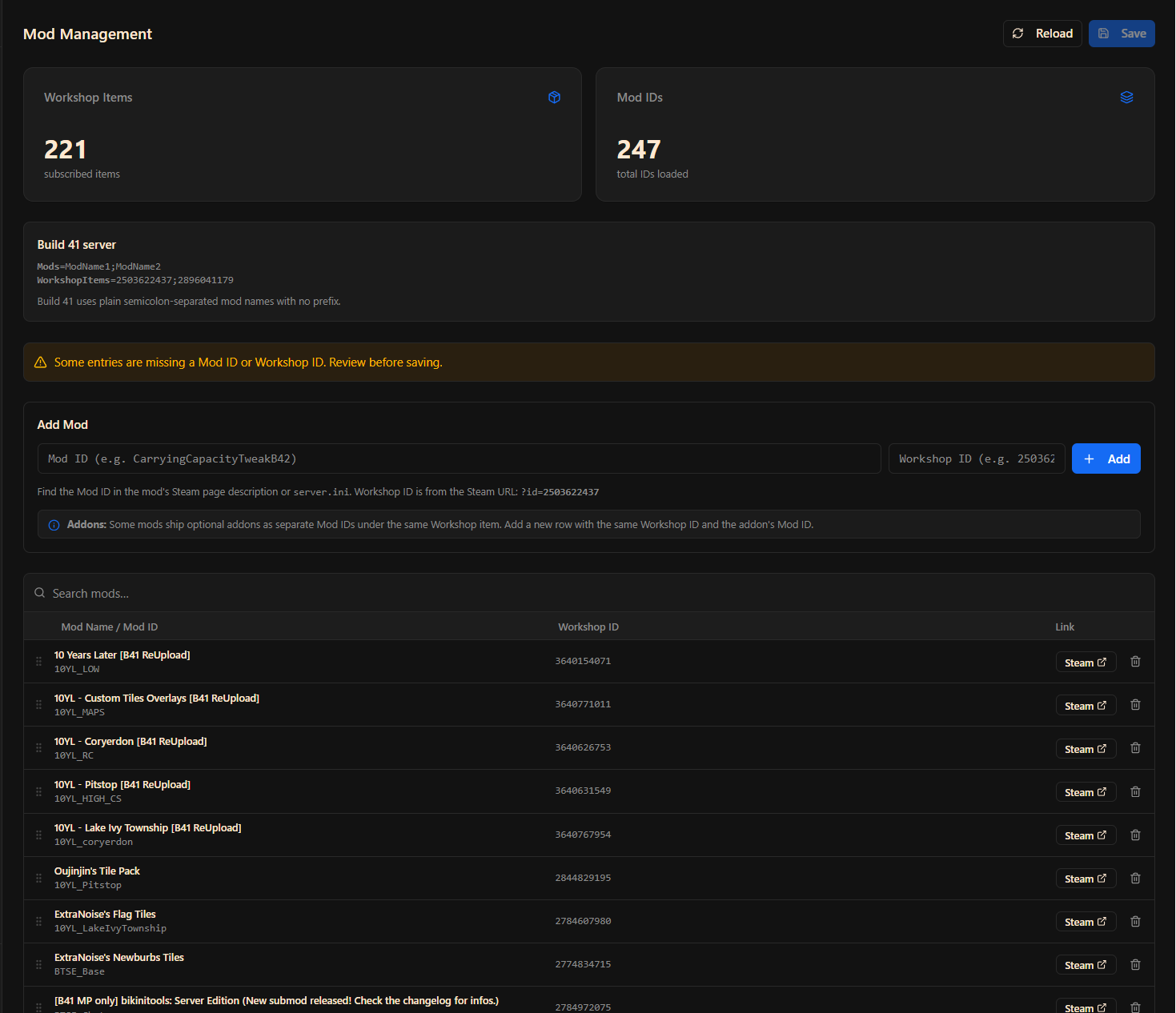
Task: Grab drag handle of ExtraNoise's Newburbs Tiles
Action: coord(38,964)
